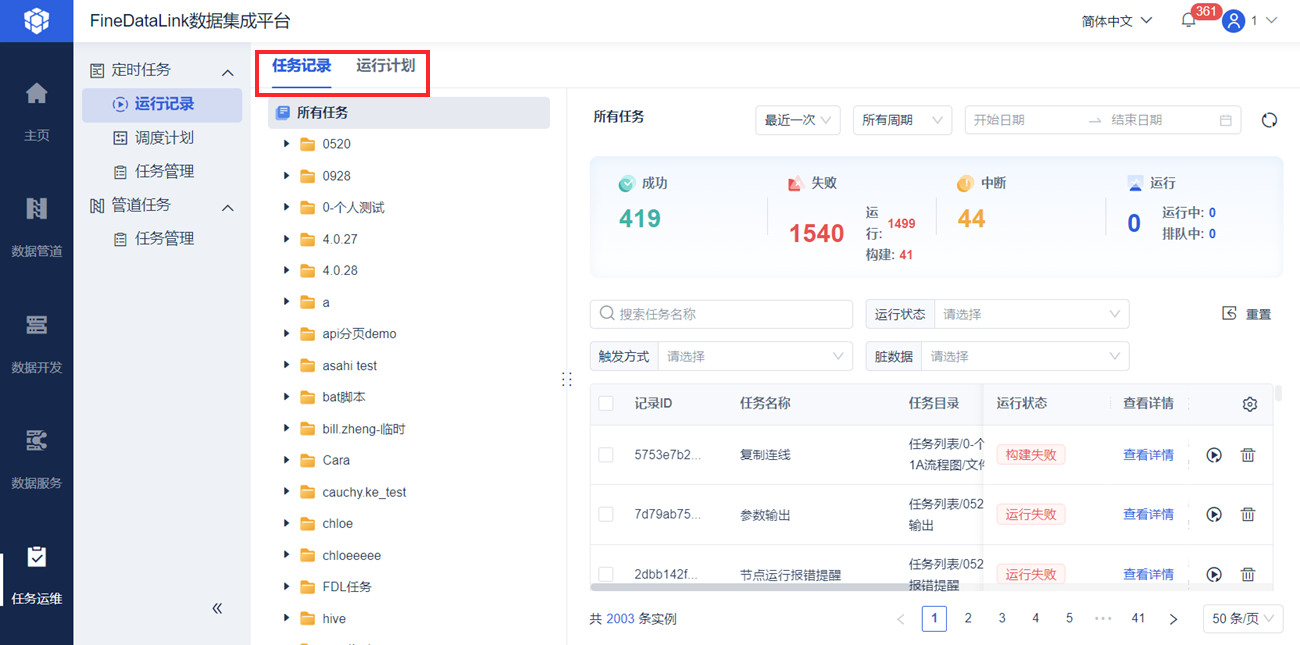
Task: Open the 运行状态 dropdown
Action: click(1031, 314)
